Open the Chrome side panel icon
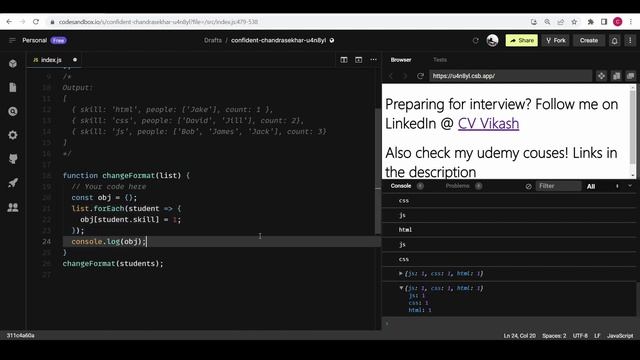 click(x=604, y=22)
